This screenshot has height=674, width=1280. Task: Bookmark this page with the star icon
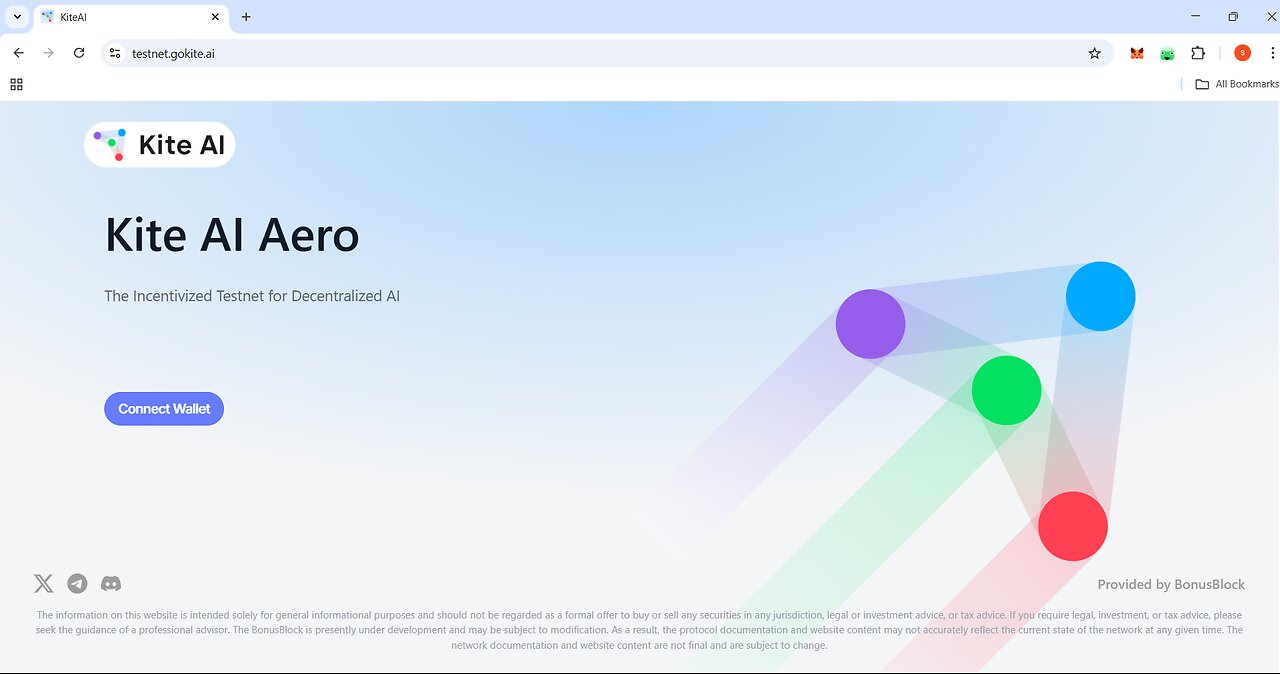1094,53
